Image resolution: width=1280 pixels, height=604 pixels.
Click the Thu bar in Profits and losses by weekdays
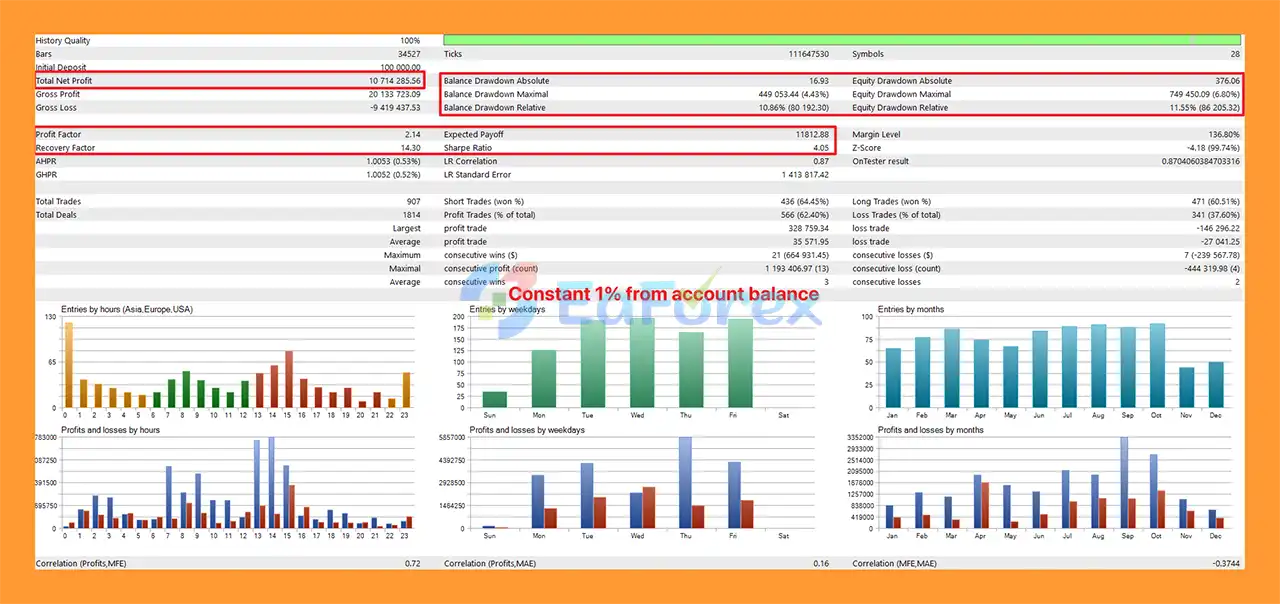[685, 482]
